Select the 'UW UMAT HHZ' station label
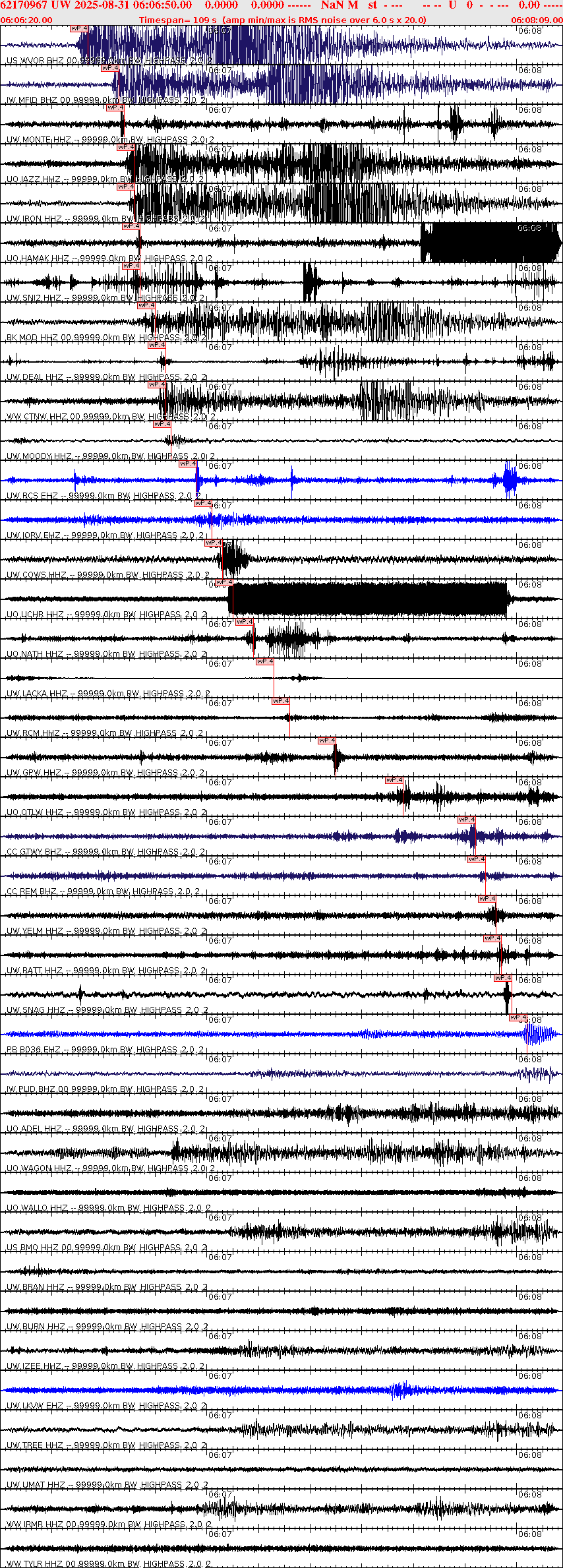The width and height of the screenshot is (563, 1568). [x=36, y=1485]
